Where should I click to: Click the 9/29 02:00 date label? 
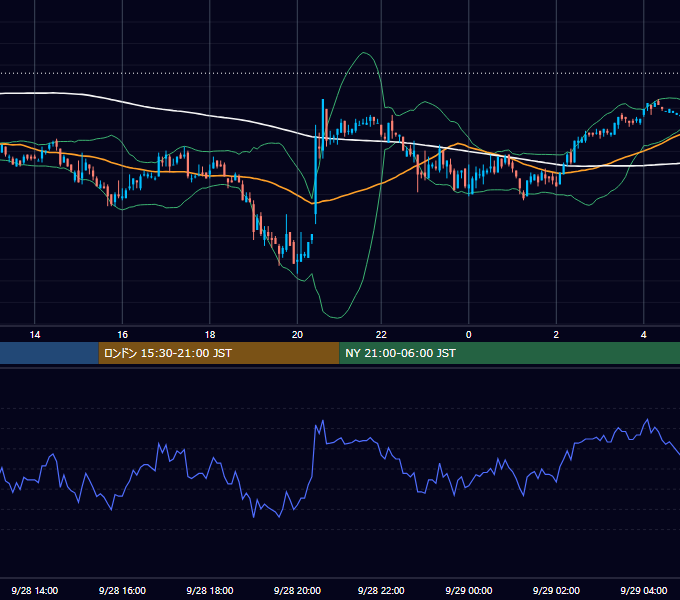(556, 590)
